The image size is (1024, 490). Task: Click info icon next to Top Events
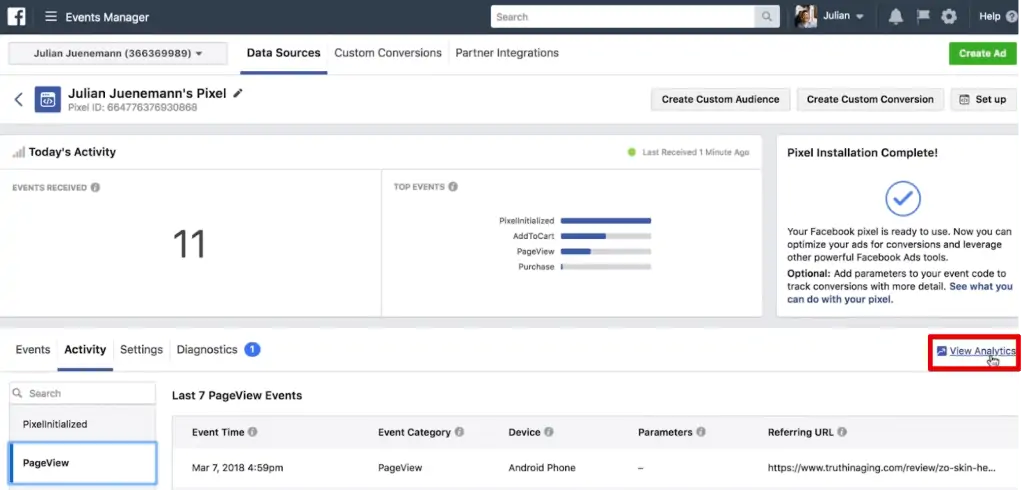[453, 187]
